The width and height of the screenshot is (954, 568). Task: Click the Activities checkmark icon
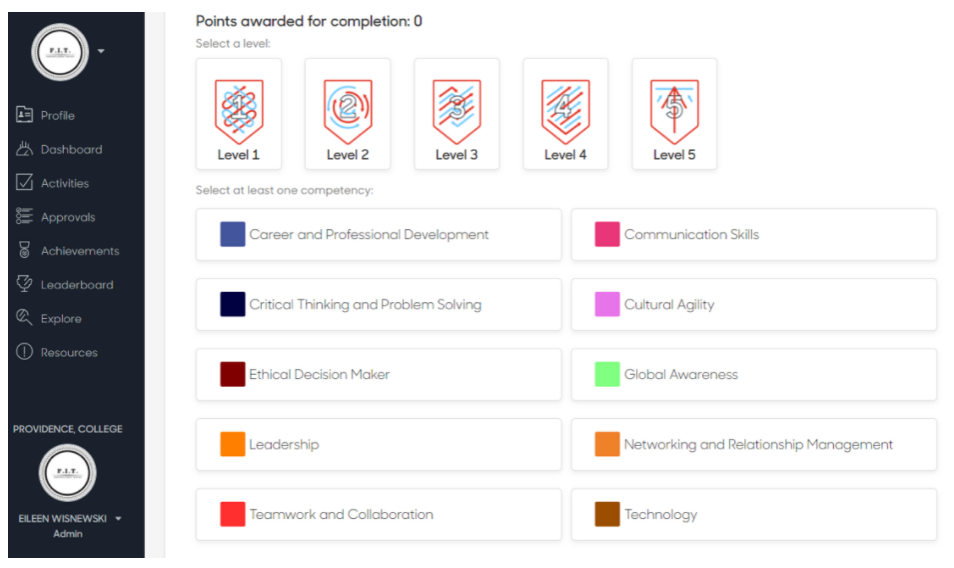click(x=25, y=183)
